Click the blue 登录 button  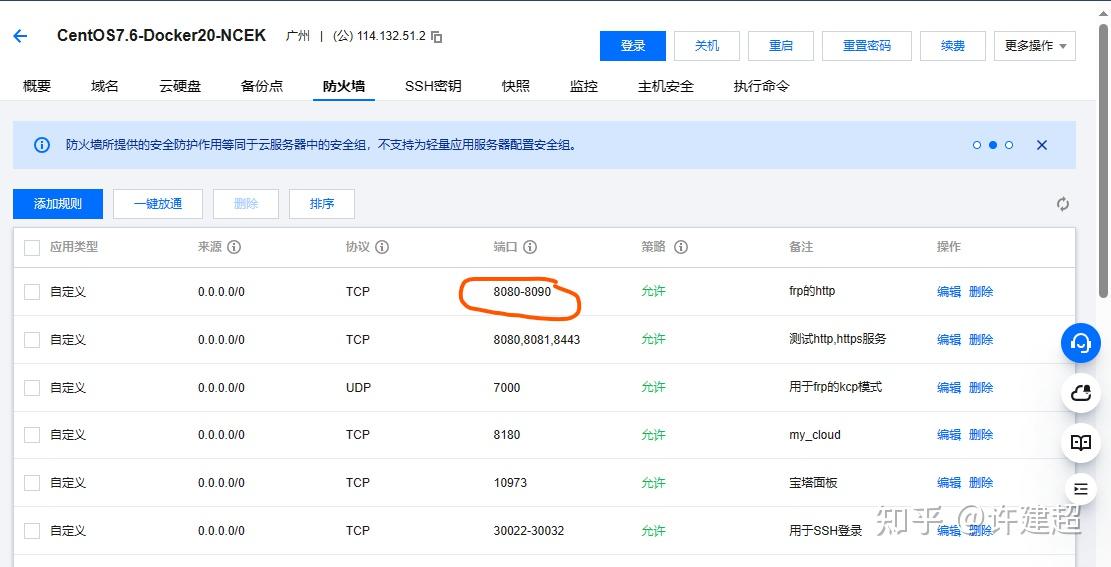633,46
